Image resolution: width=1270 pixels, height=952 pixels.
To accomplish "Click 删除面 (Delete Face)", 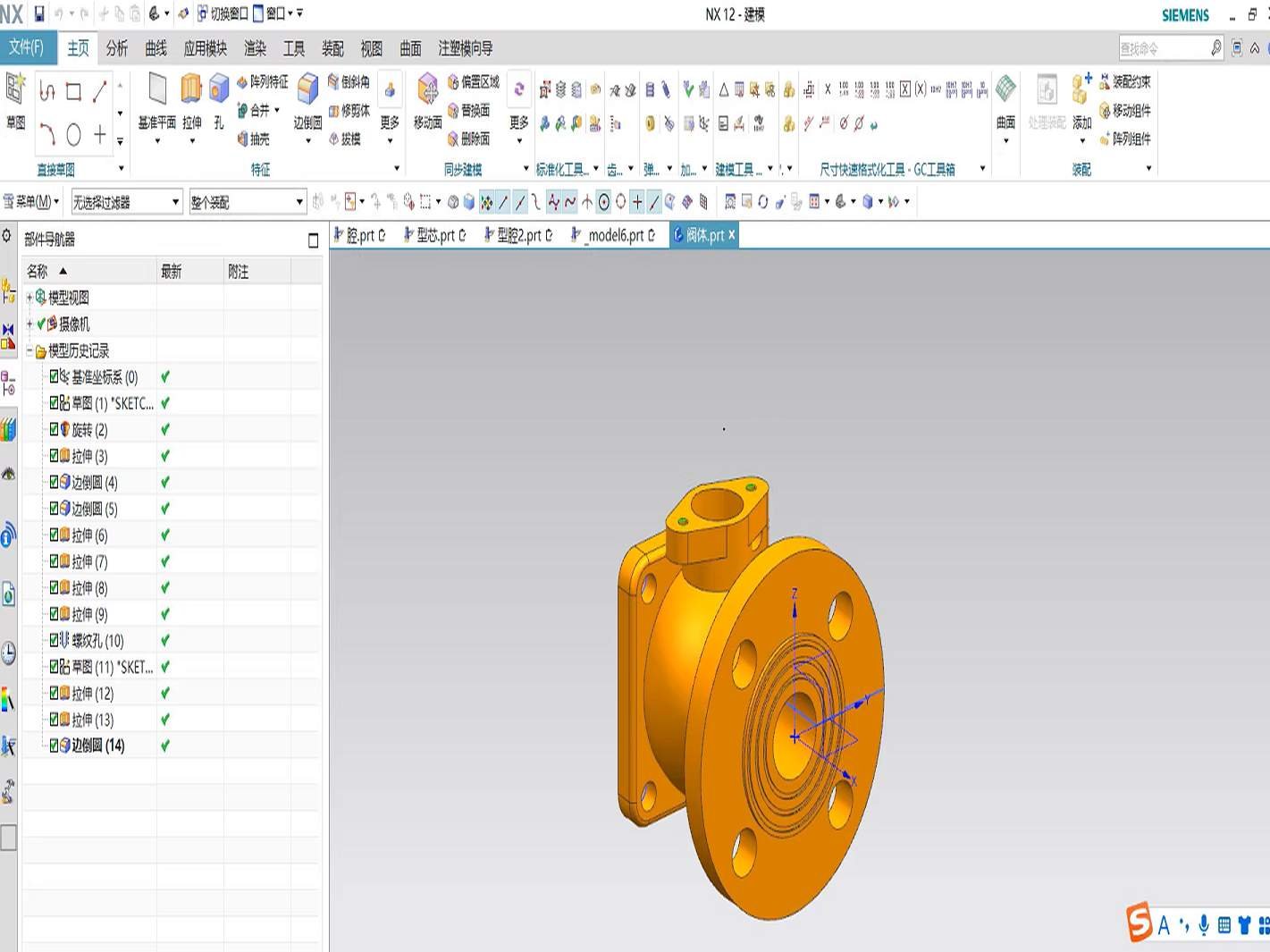I will (468, 139).
